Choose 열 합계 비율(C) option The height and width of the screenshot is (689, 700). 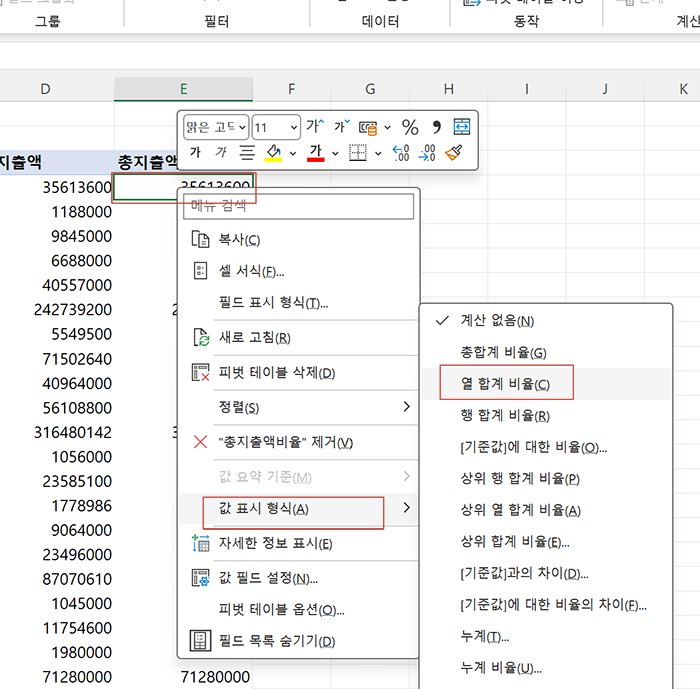point(546,384)
